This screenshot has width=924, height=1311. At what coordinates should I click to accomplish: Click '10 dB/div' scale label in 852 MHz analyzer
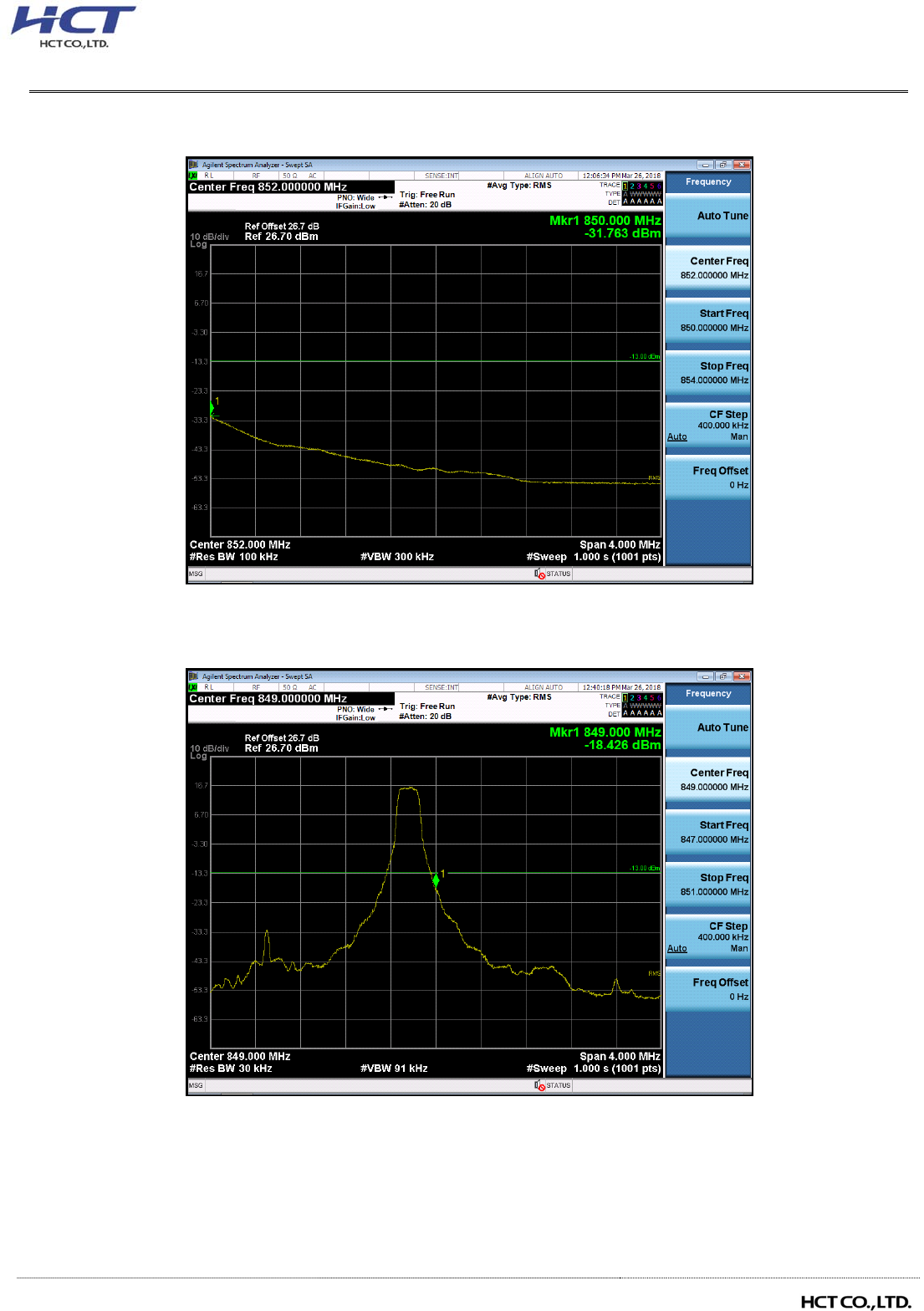click(209, 237)
